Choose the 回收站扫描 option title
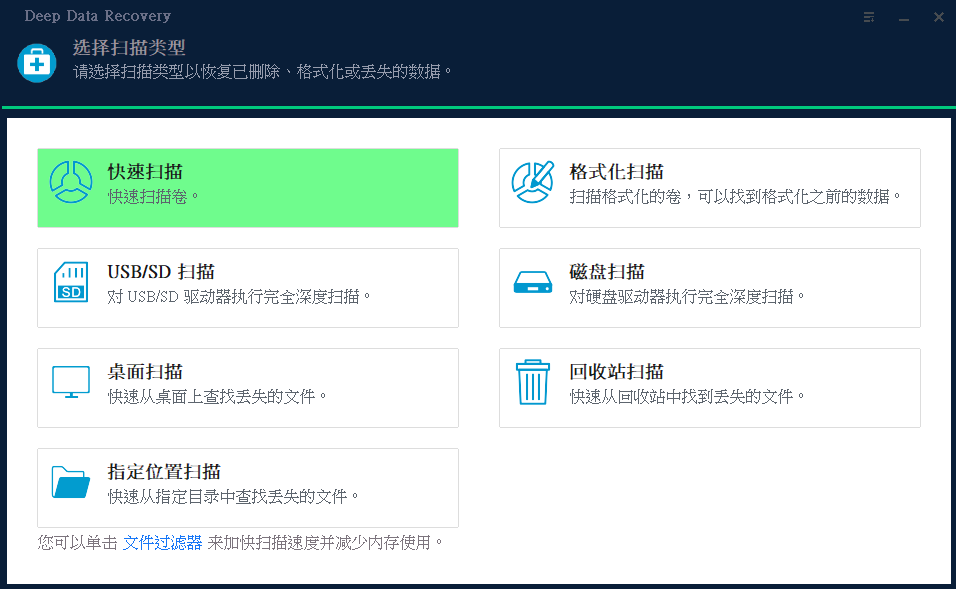This screenshot has height=589, width=956. click(x=616, y=372)
